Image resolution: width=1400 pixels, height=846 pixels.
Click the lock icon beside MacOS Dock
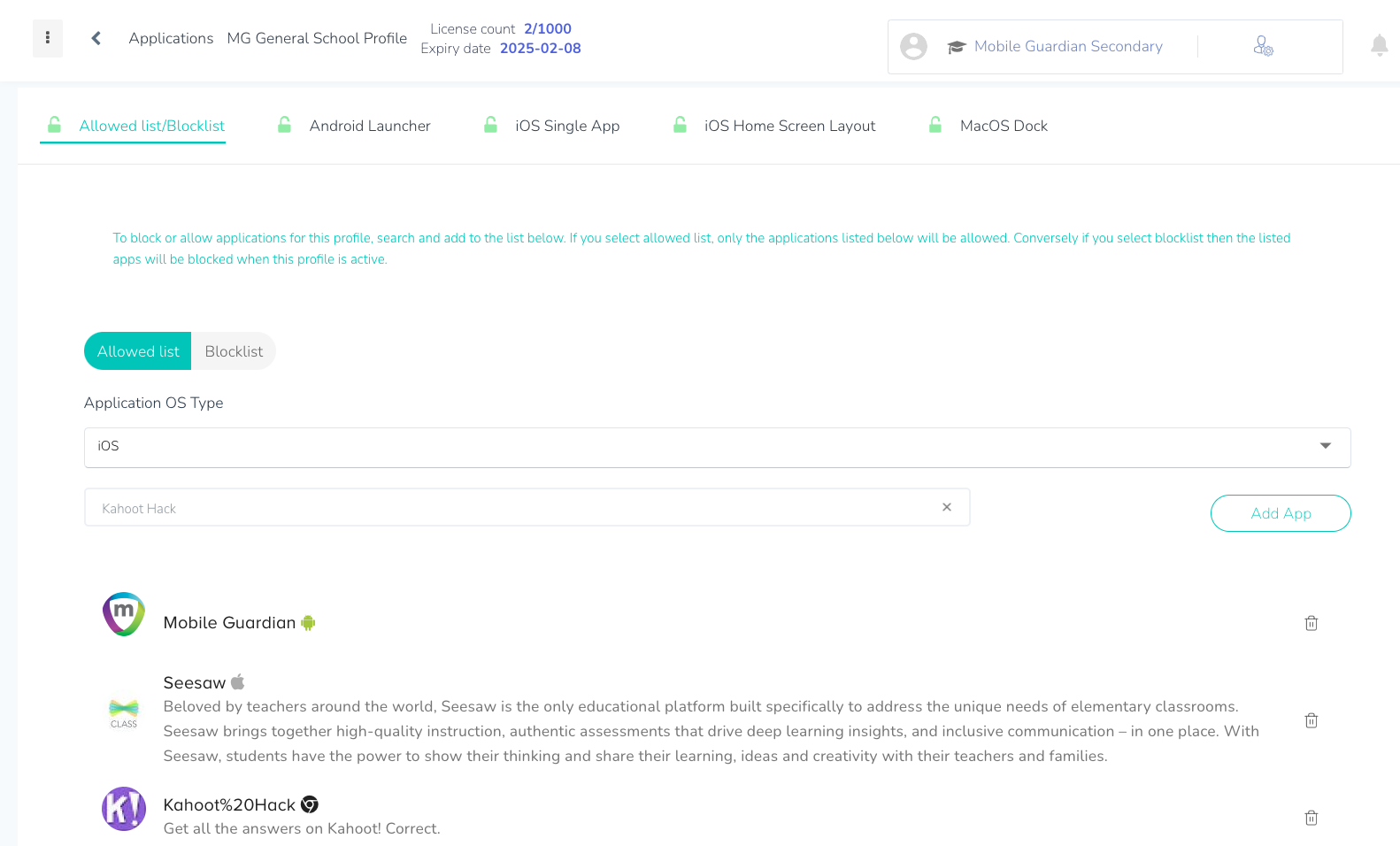point(935,125)
